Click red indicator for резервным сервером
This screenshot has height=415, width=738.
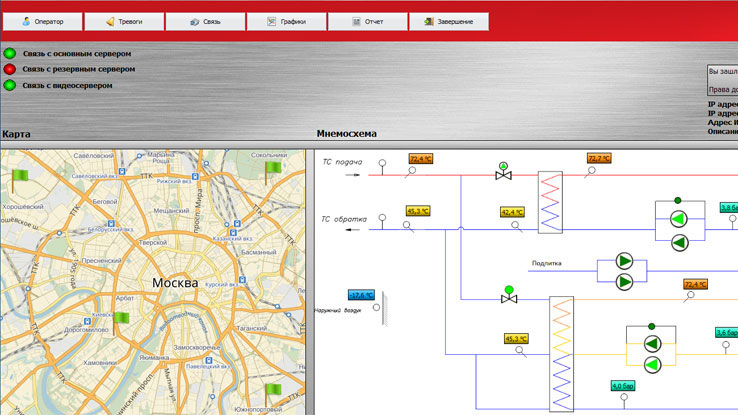pos(9,69)
